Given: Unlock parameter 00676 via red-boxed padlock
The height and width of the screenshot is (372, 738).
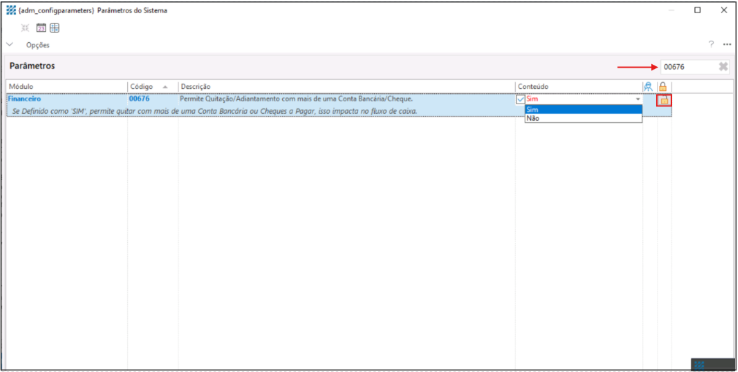Looking at the screenshot, I should (664, 100).
